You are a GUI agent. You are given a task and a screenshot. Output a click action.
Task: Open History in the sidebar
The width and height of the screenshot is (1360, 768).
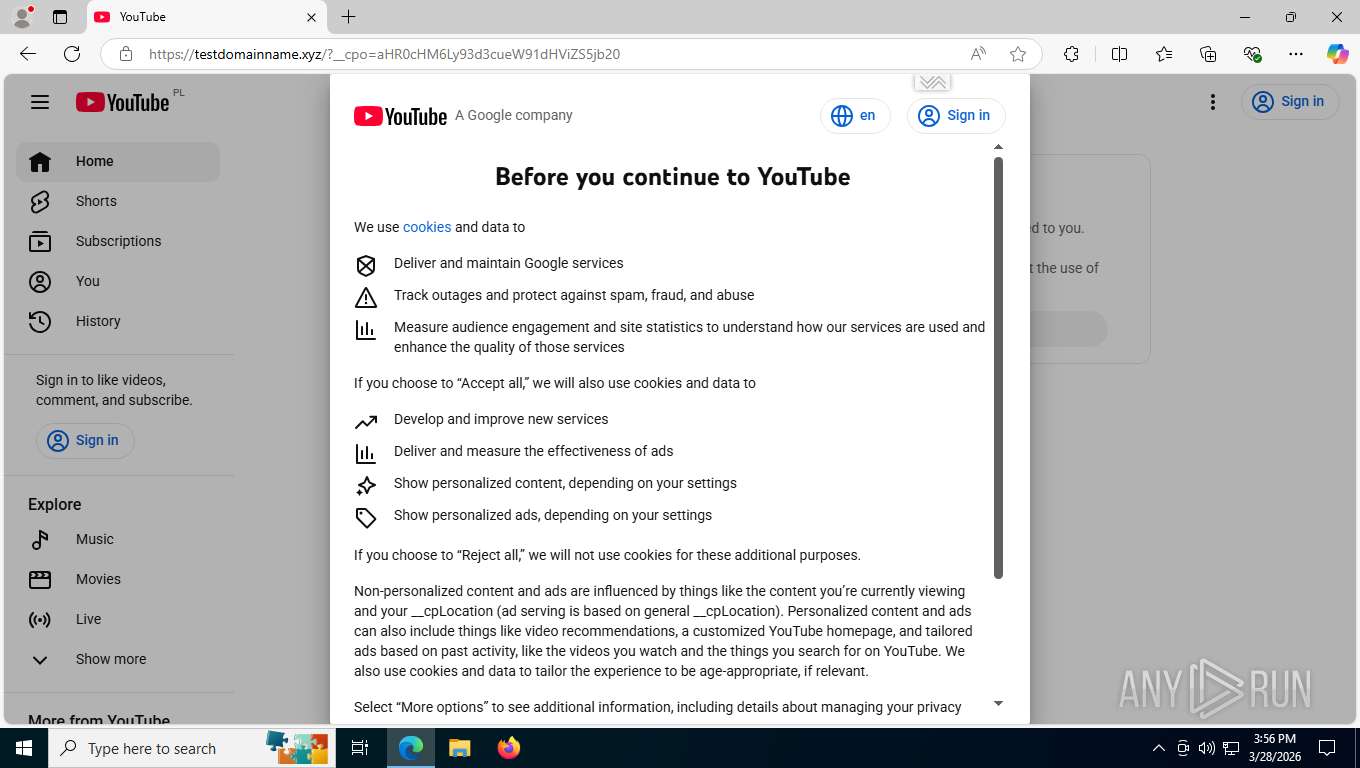point(118,321)
